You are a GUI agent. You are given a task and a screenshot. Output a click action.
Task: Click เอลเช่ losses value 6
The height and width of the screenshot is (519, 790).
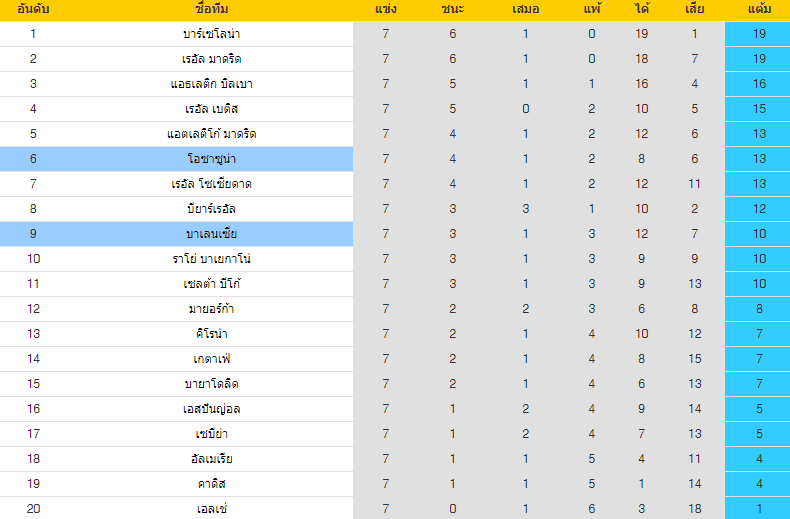(x=592, y=508)
